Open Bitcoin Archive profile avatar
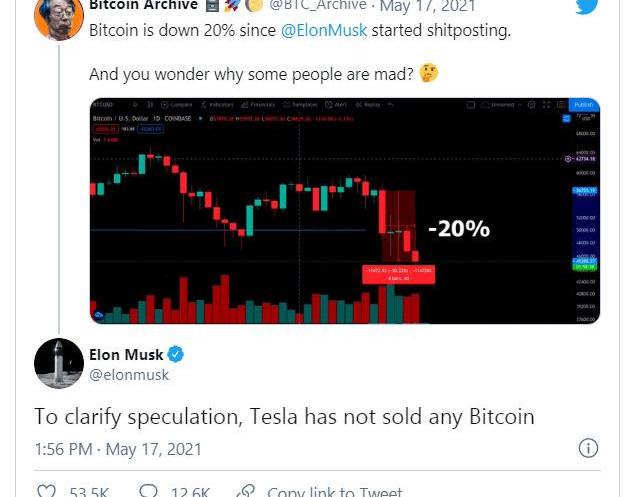This screenshot has width=631, height=497. click(x=59, y=16)
